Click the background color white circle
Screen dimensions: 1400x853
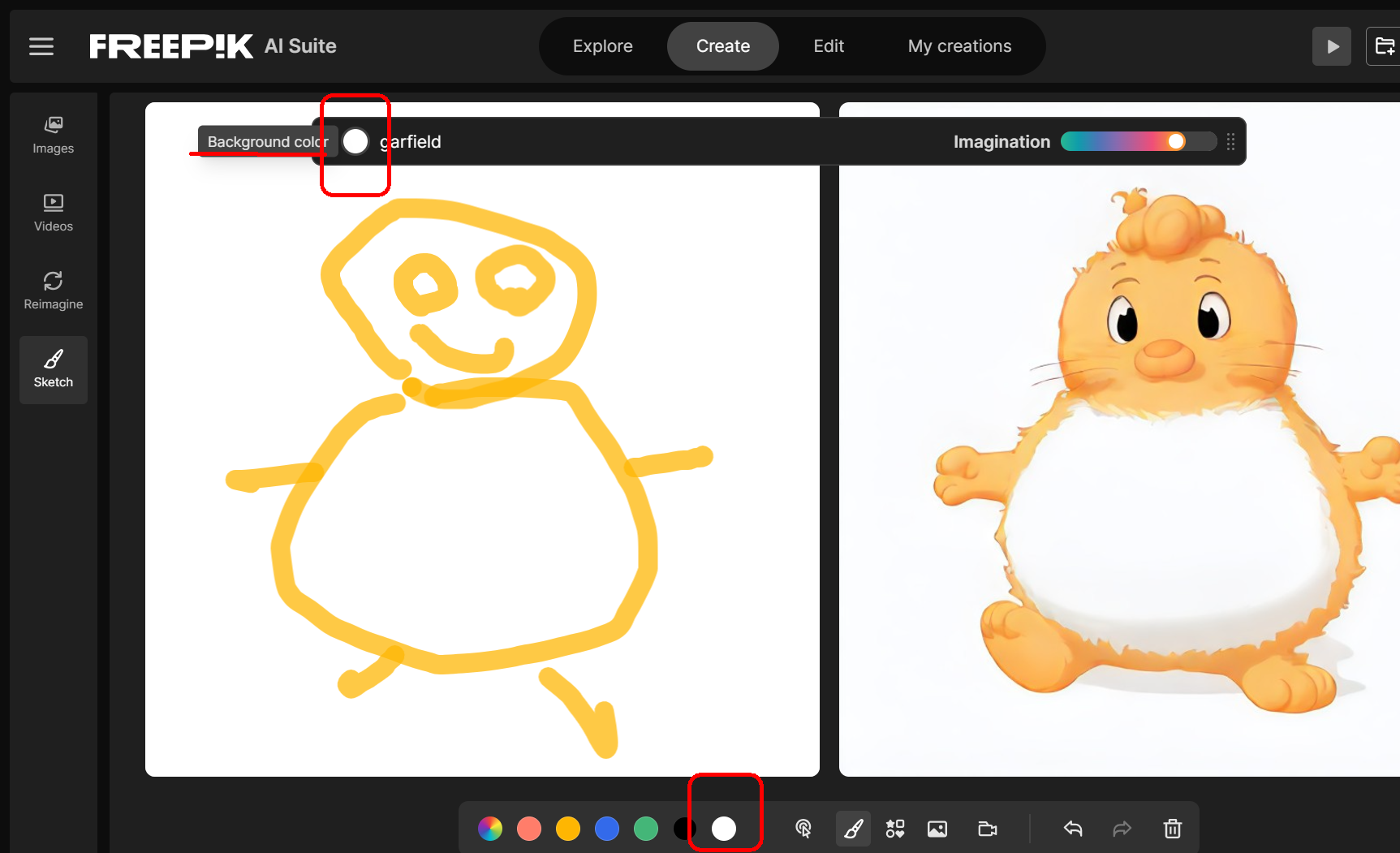355,141
